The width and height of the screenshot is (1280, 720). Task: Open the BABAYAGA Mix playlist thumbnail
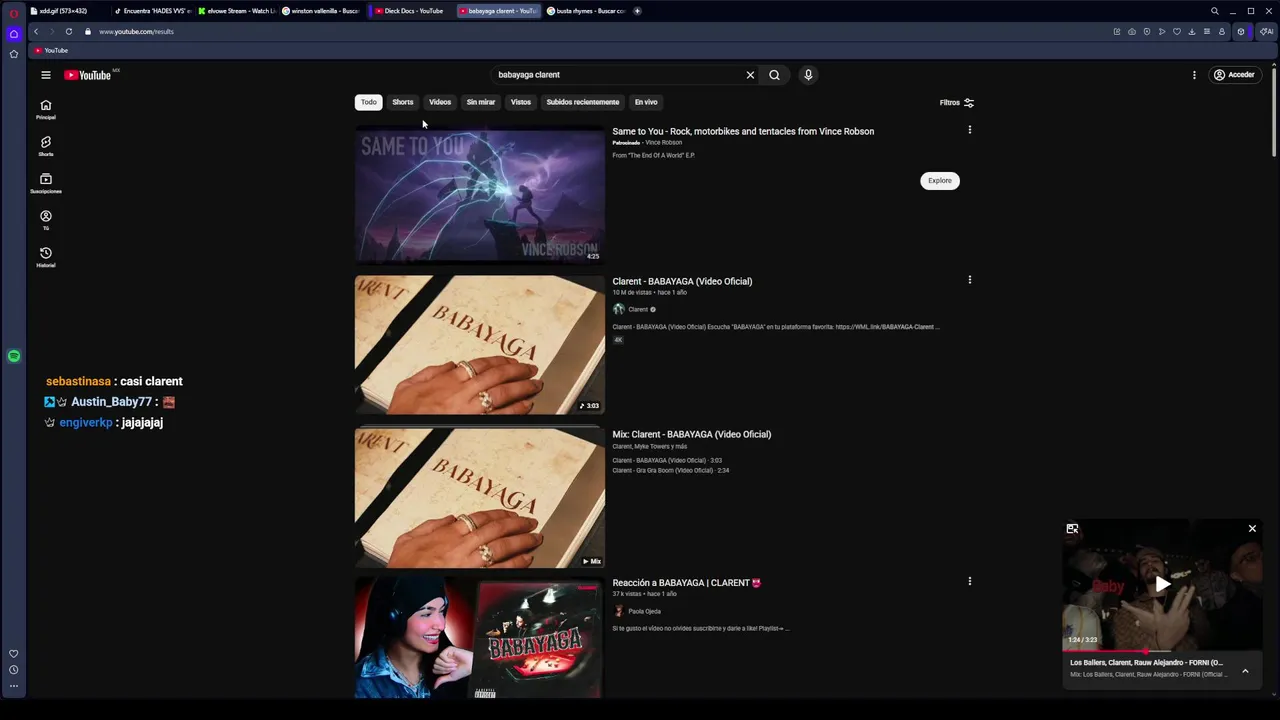[x=479, y=498]
